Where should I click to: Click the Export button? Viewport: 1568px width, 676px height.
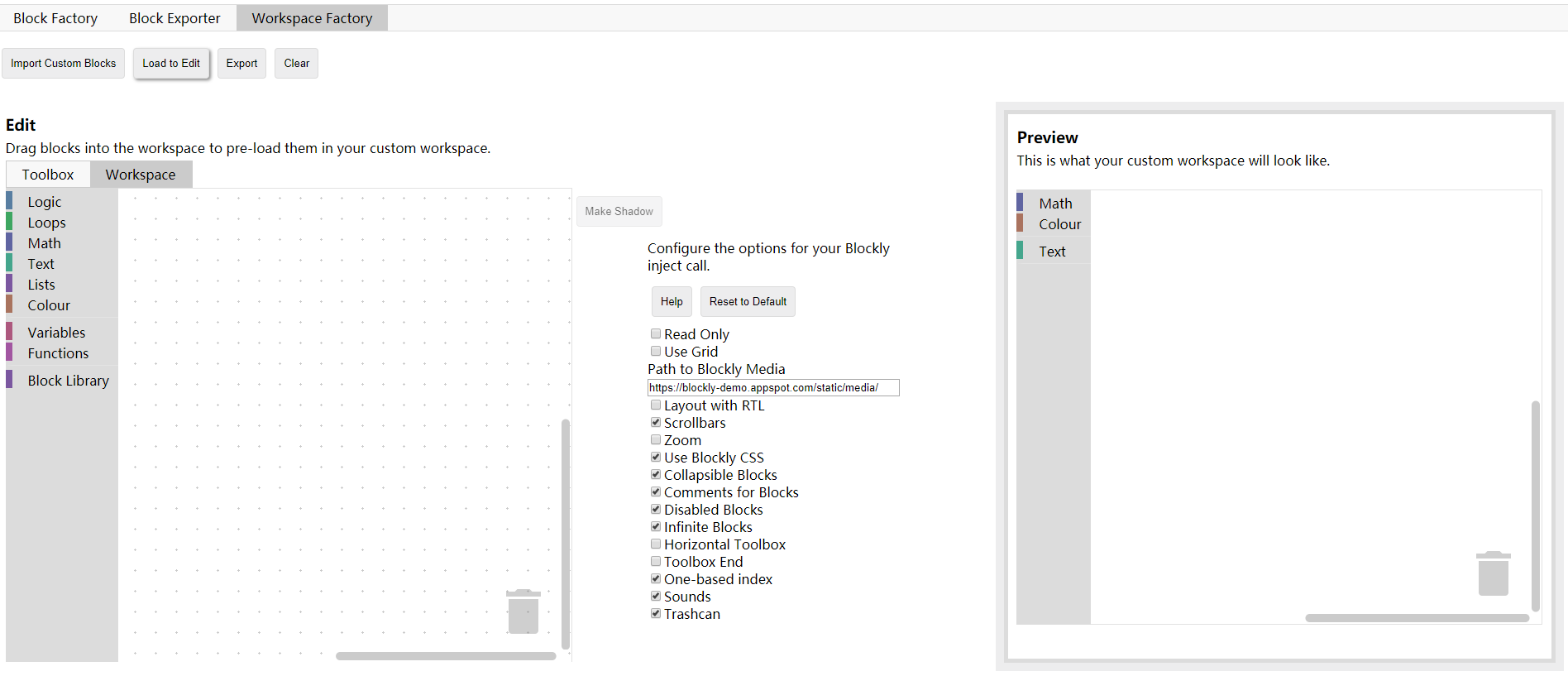pos(241,64)
